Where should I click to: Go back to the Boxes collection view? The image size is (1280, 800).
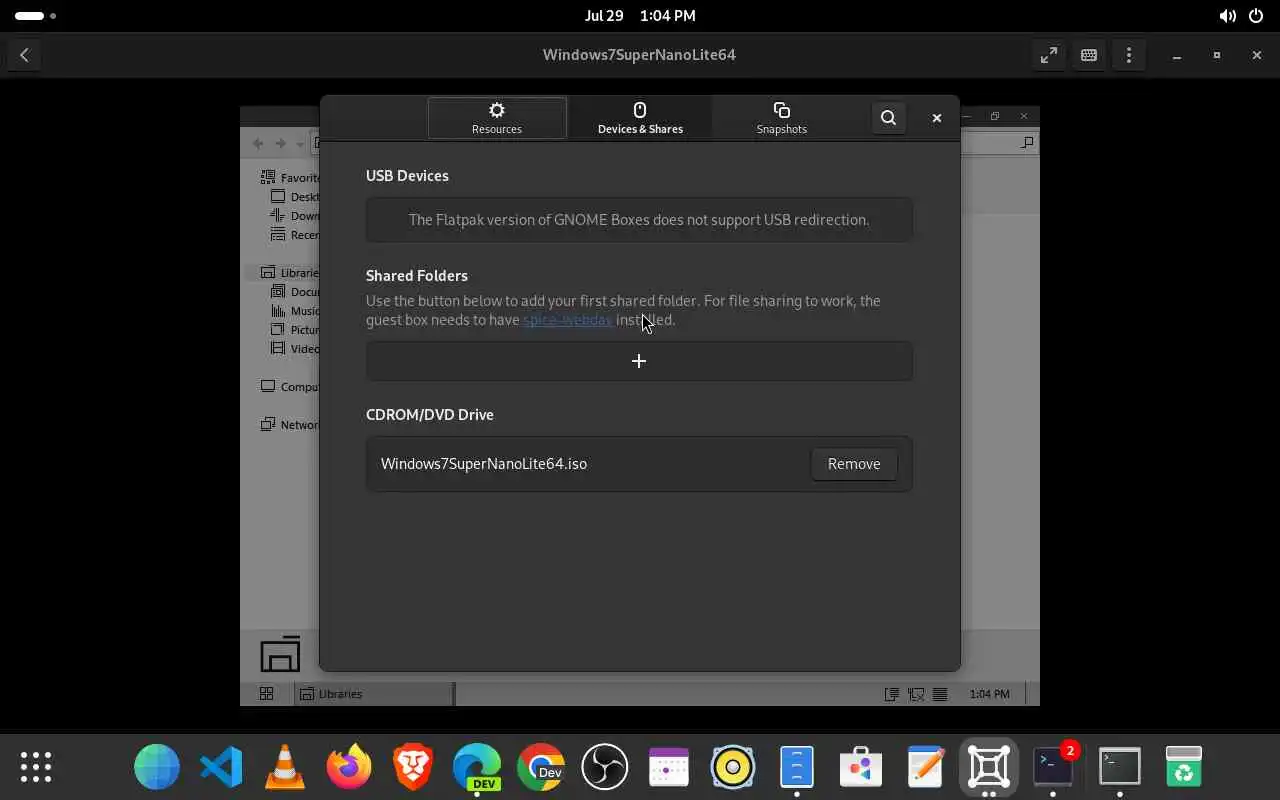pyautogui.click(x=25, y=55)
